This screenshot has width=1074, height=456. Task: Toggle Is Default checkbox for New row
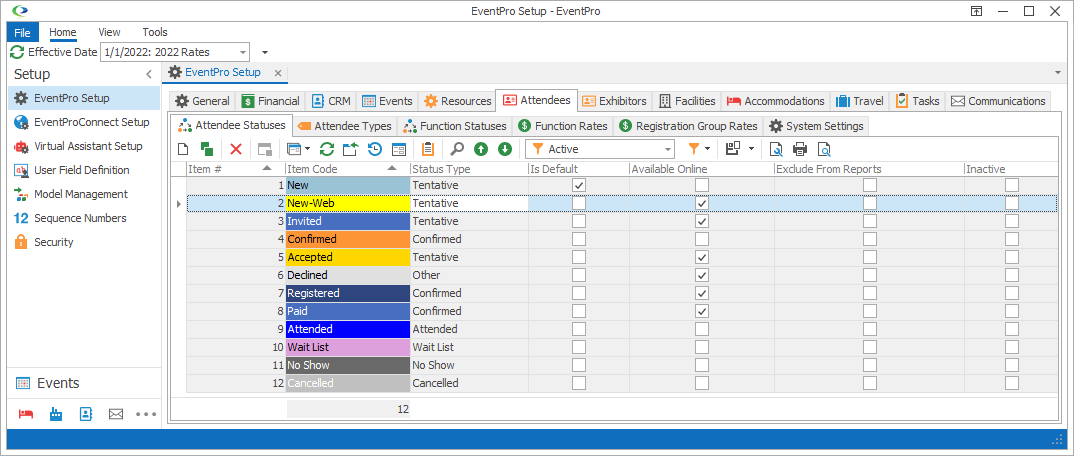(x=579, y=185)
